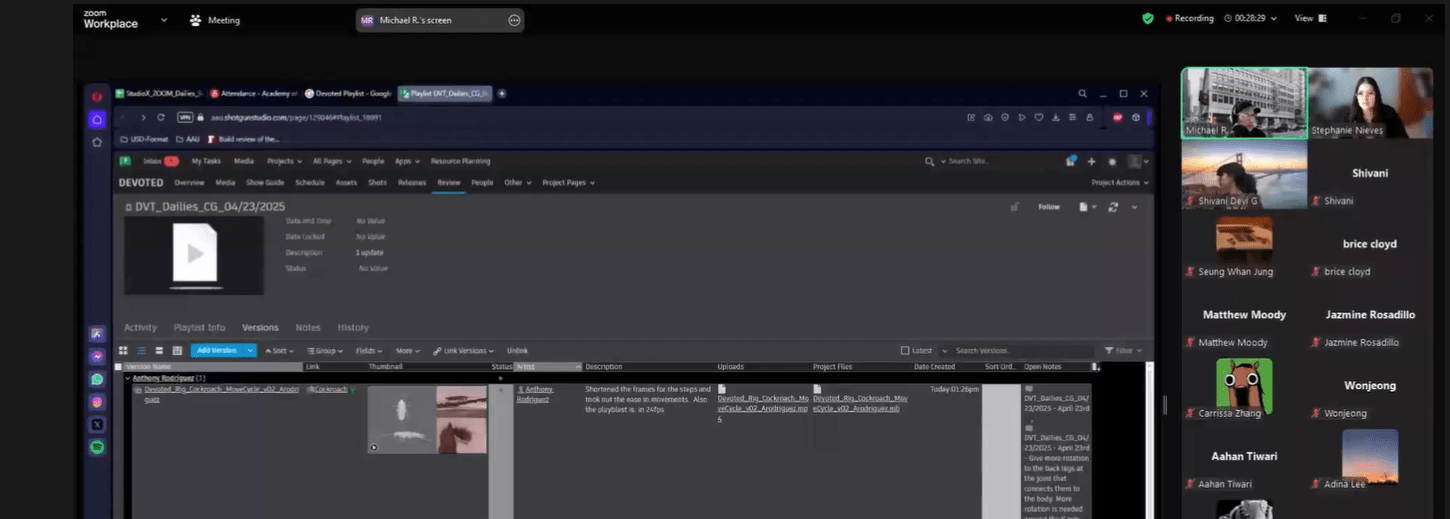Reload the page with browser refresh button

pos(160,117)
